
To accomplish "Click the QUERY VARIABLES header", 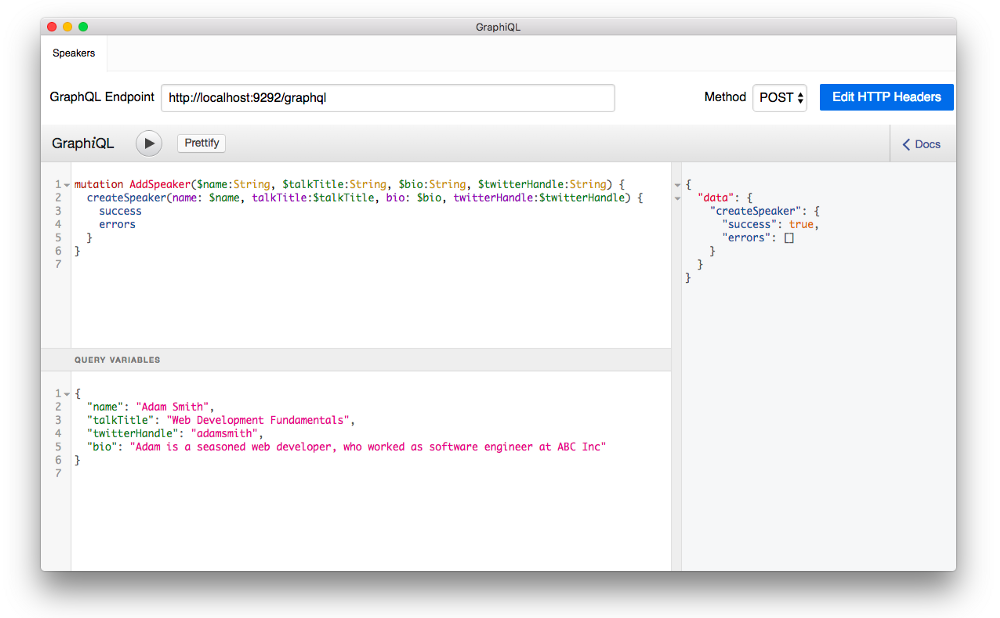I will (x=117, y=360).
